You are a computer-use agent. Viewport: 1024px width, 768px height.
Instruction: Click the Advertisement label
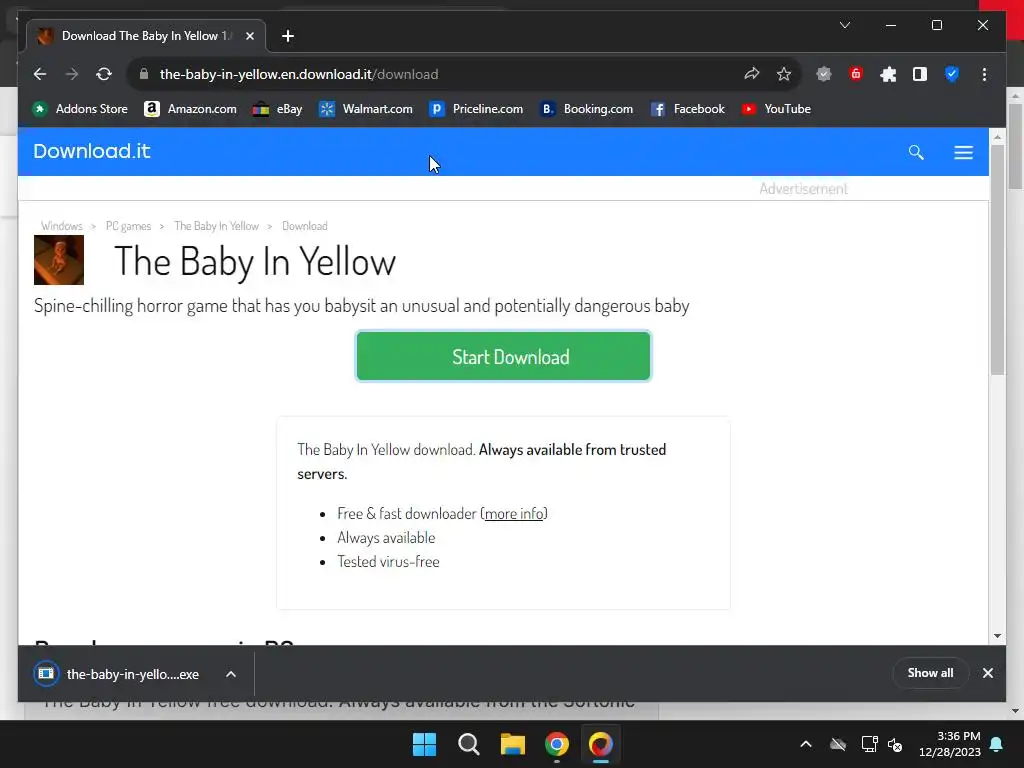coord(803,189)
